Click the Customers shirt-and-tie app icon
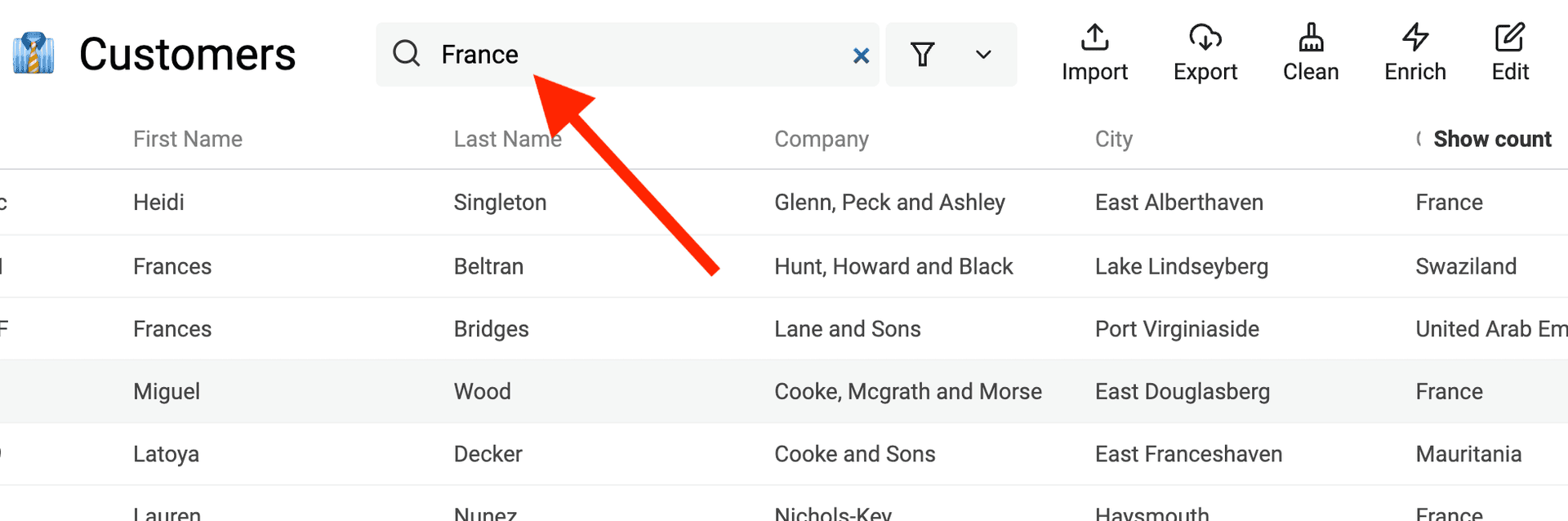The width and height of the screenshot is (1568, 521). 33,54
